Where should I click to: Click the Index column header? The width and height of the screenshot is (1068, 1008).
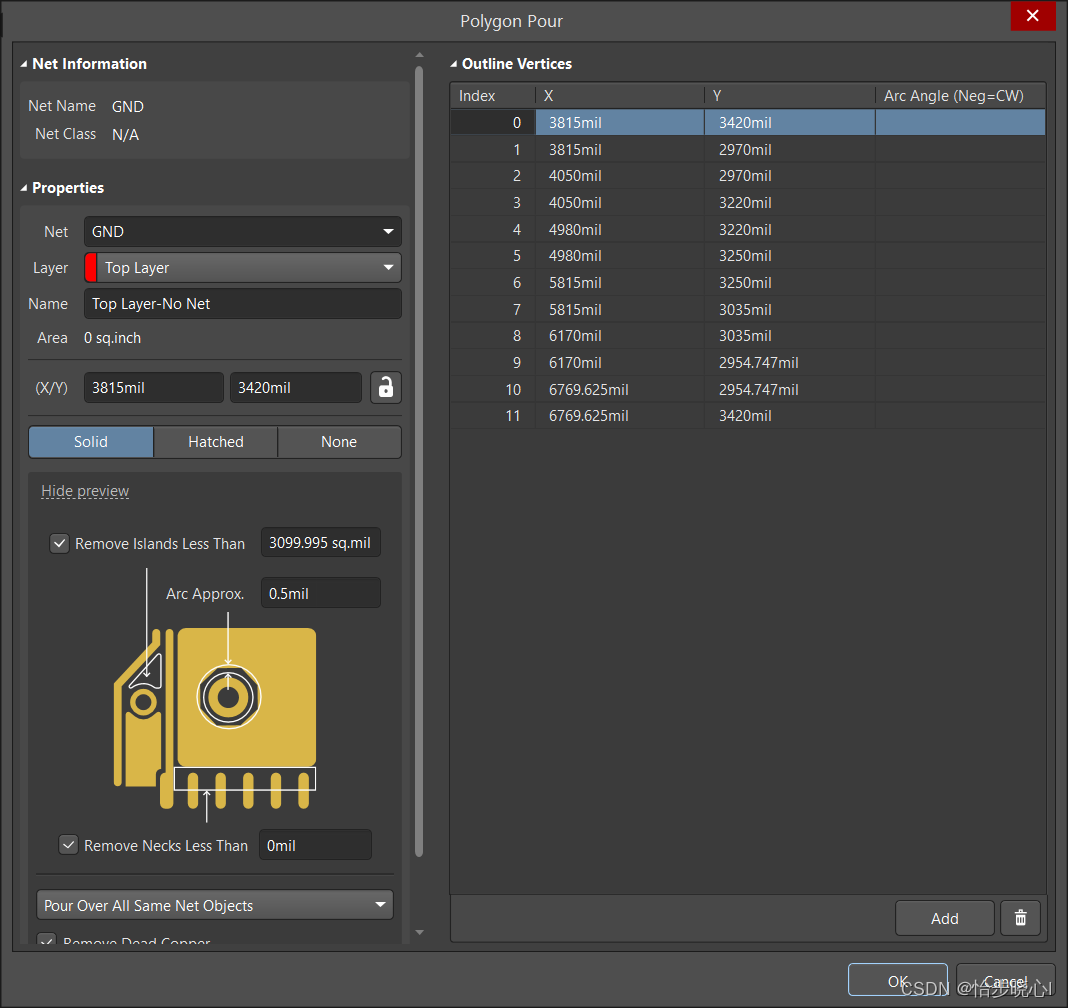coord(493,96)
